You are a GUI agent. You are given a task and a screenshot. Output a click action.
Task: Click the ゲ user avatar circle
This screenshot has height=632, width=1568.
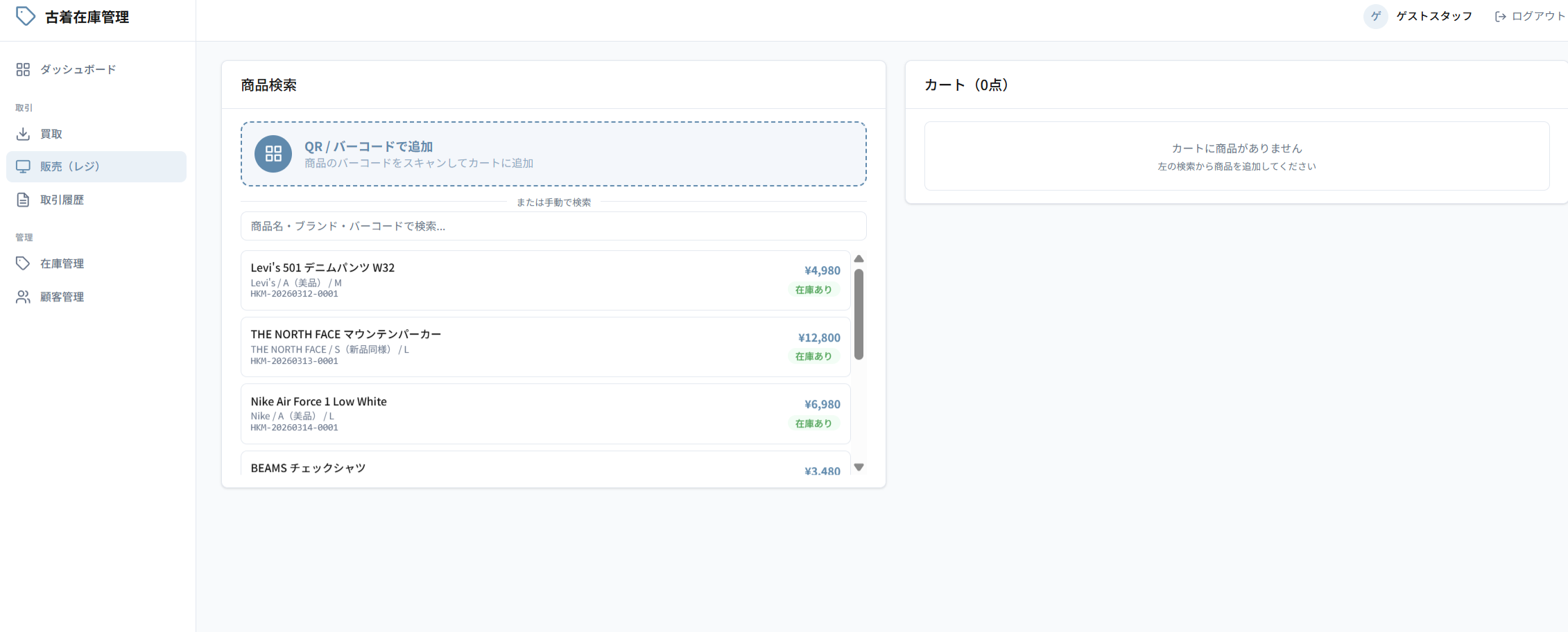coord(1375,17)
